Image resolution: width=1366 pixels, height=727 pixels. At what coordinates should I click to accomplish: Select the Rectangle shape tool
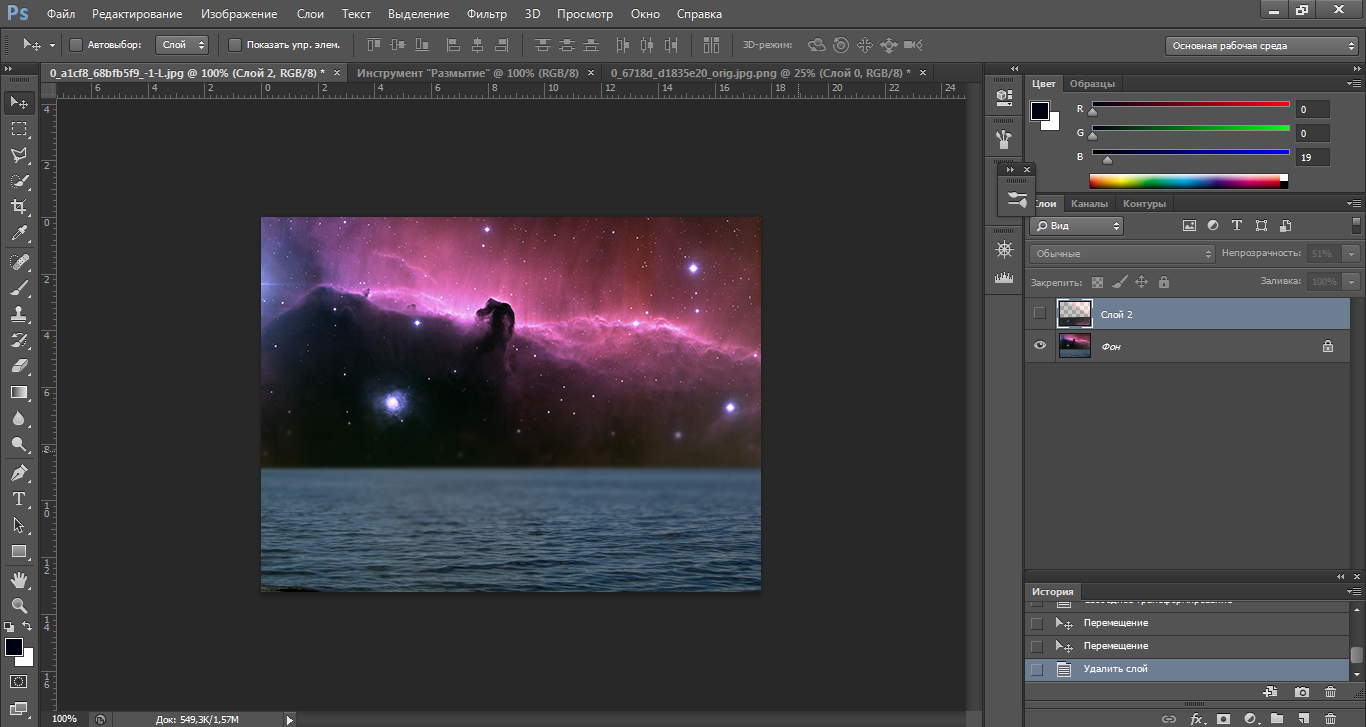pos(19,551)
